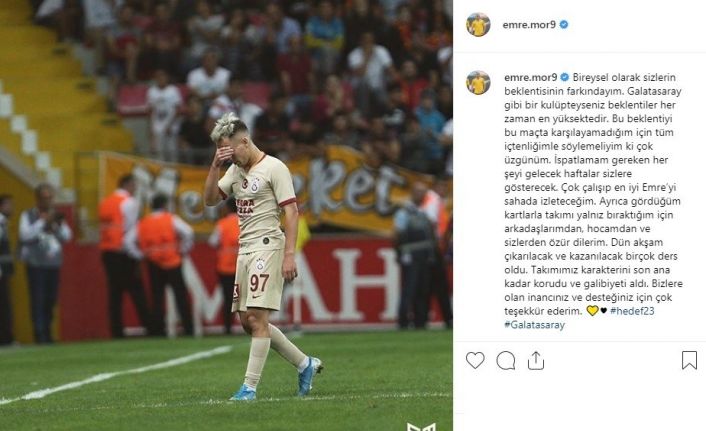706x431 pixels.
Task: Click the orange banner behind the player
Action: click(270, 191)
